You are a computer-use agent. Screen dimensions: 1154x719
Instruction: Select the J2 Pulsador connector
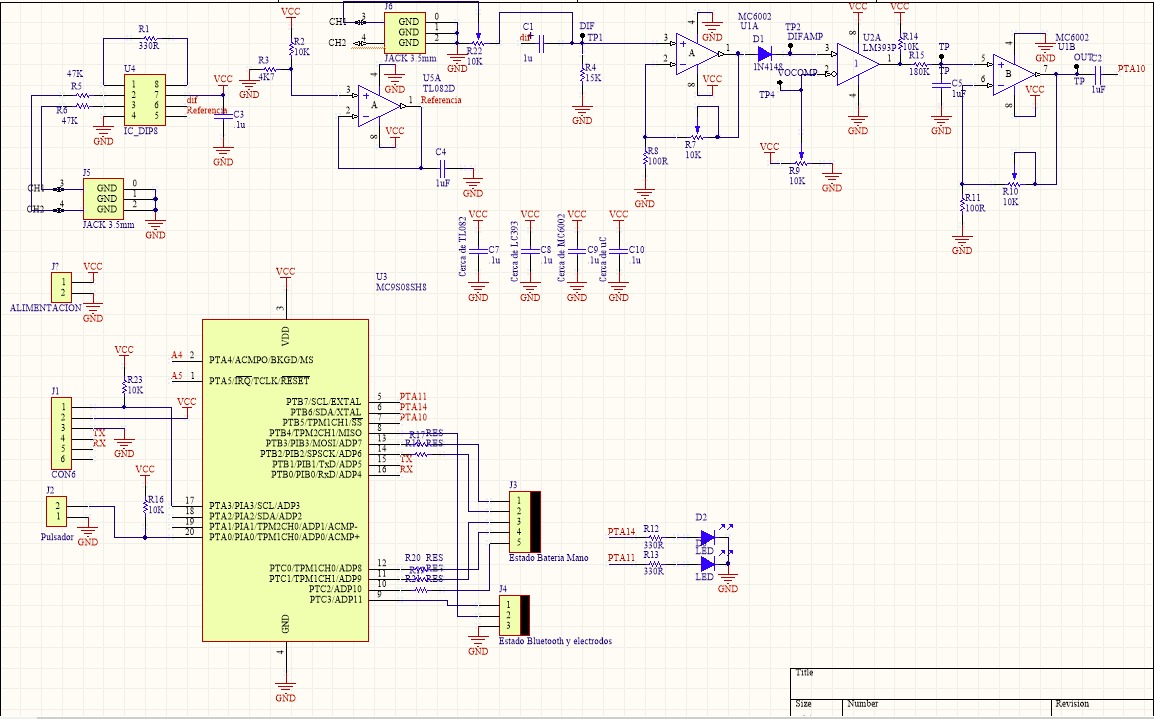(57, 511)
